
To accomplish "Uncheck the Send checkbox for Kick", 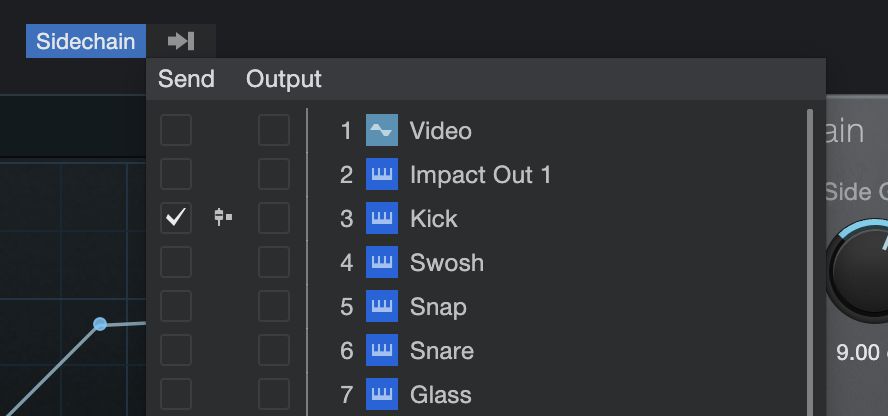I will pyautogui.click(x=176, y=218).
